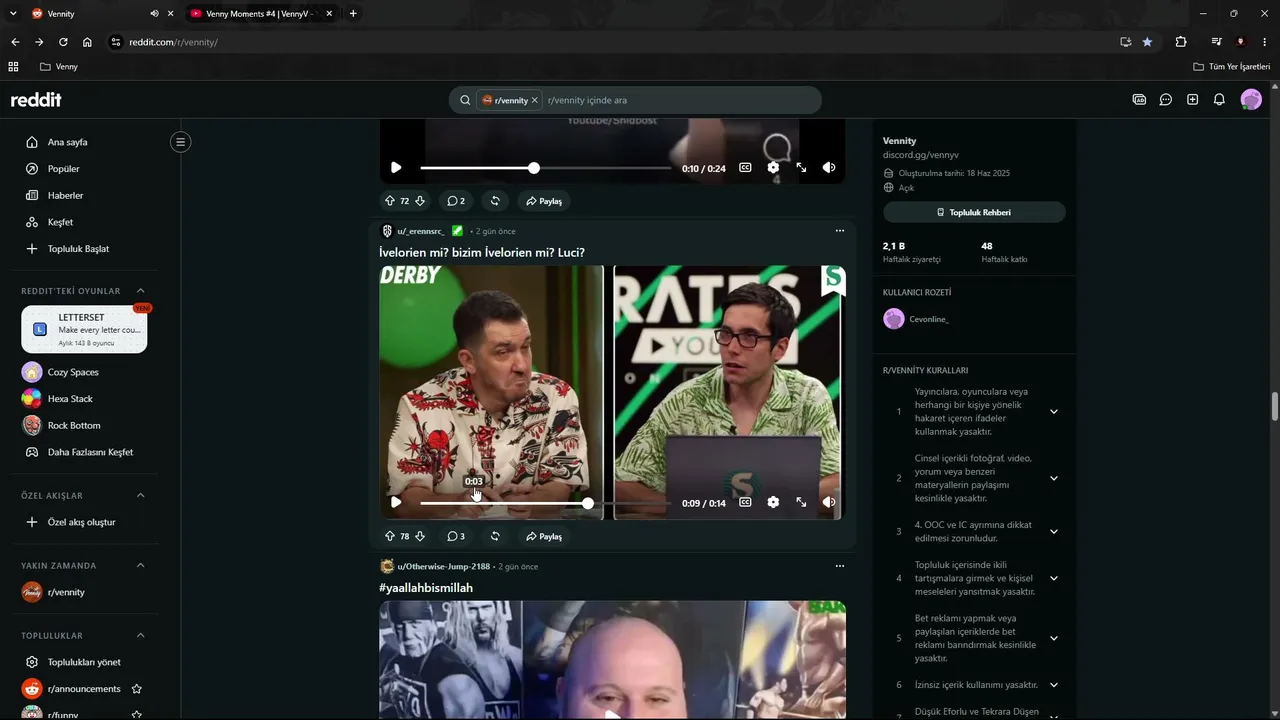Upvote the İvelorien post with 78 votes

click(390, 536)
